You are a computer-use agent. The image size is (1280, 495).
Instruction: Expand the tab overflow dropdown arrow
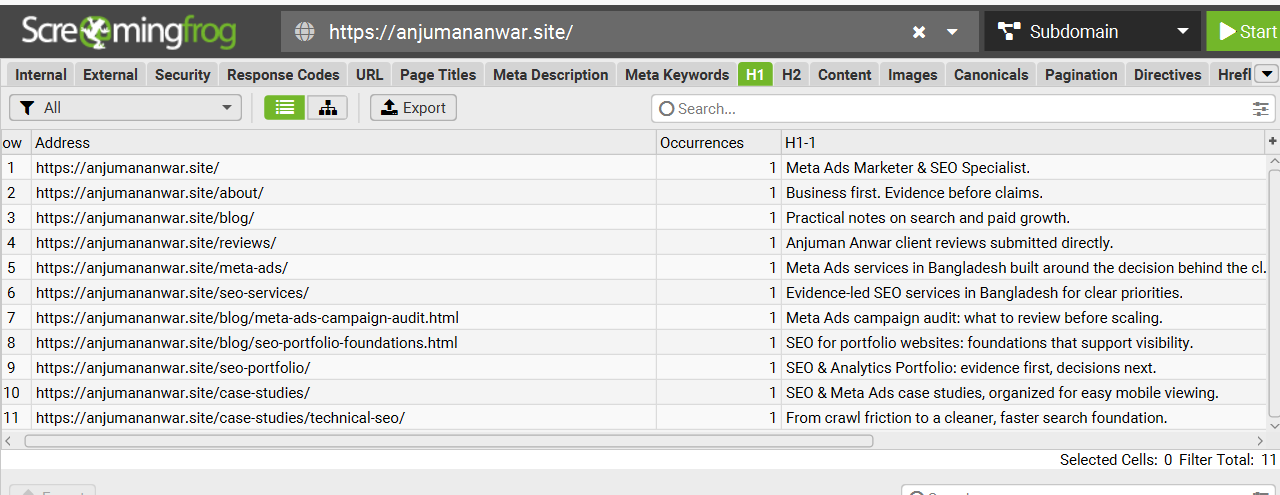tap(1266, 74)
